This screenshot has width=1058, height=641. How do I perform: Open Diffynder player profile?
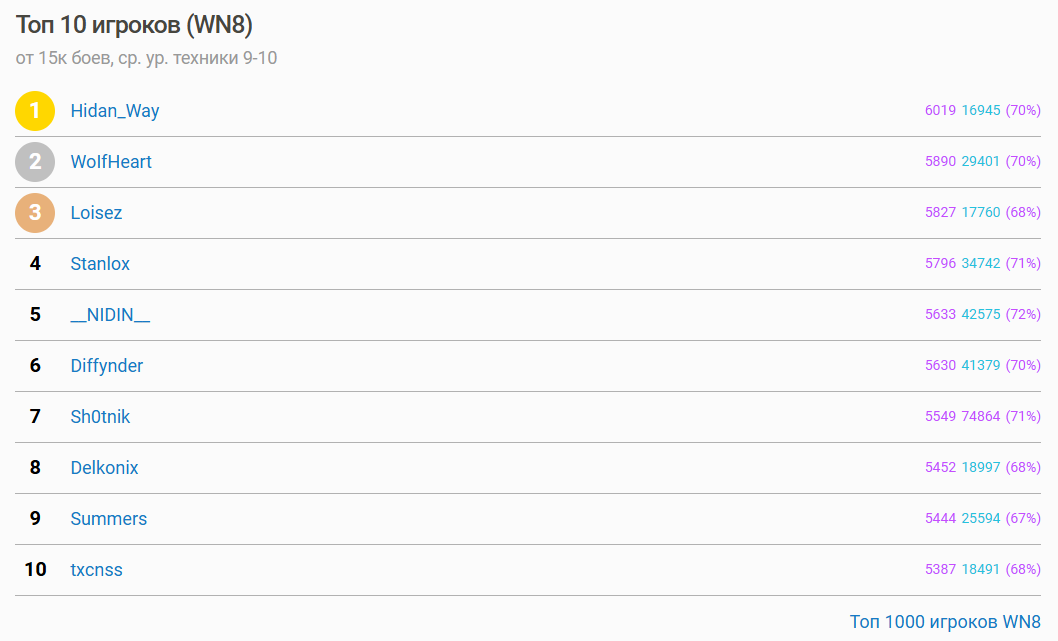[107, 366]
